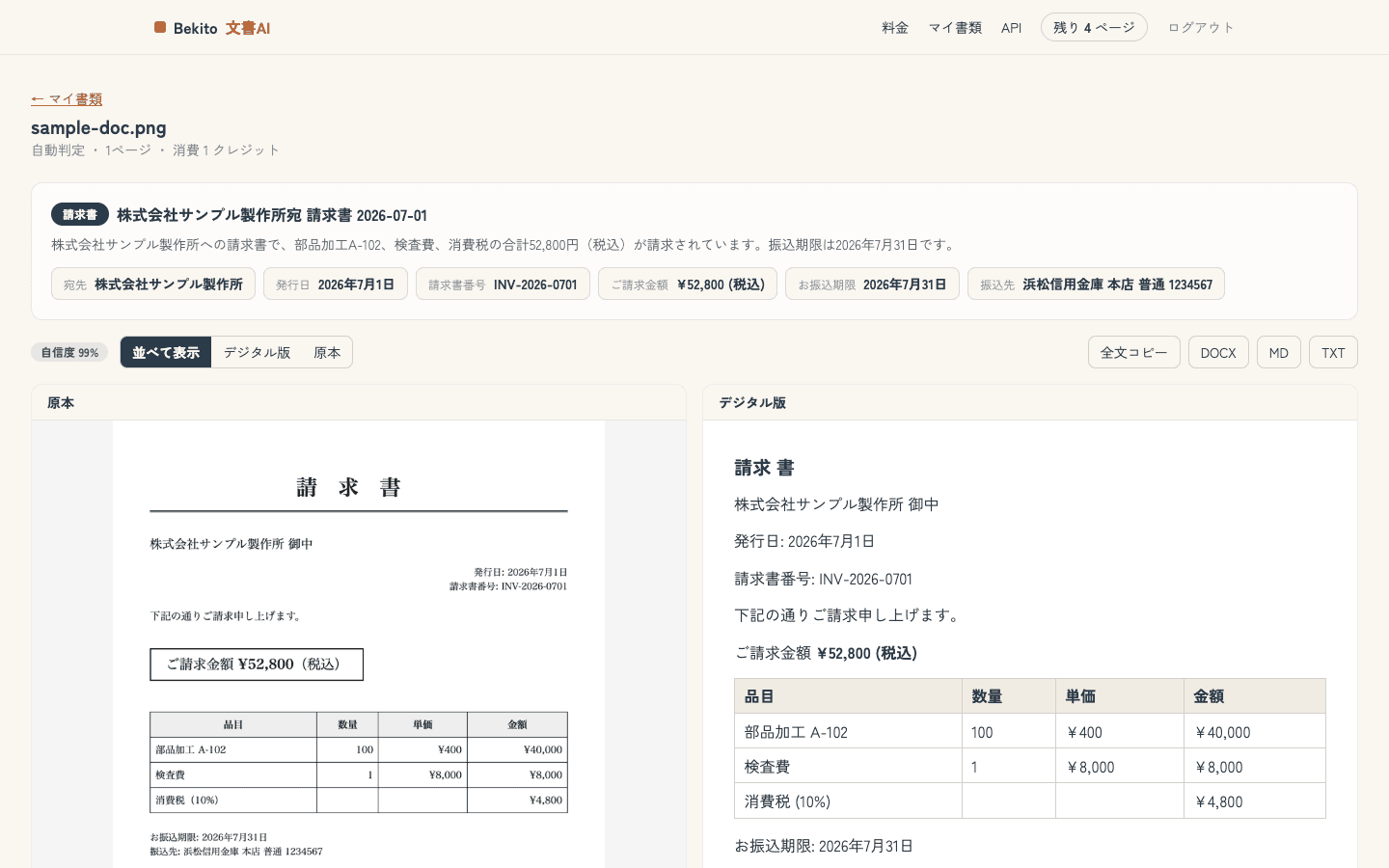Screen dimensions: 1389x868
Task: Click the 金額 column header in digital table
Action: click(1254, 695)
